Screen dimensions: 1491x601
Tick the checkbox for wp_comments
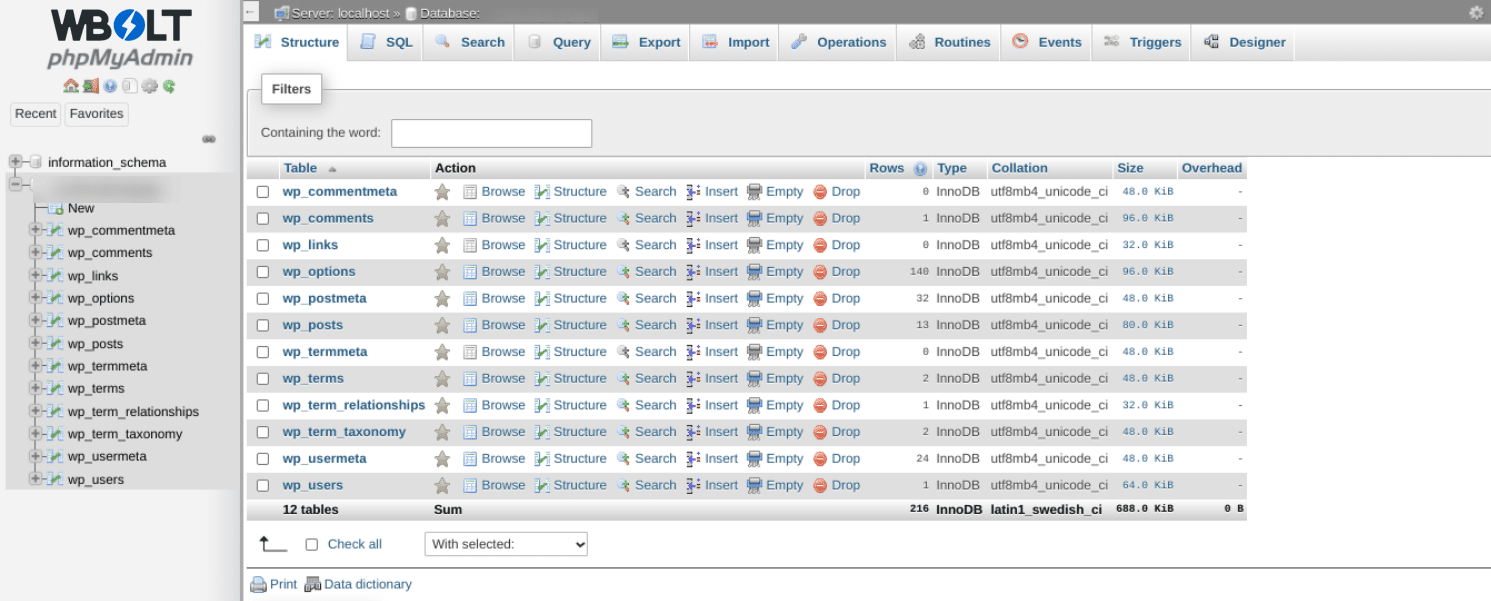click(263, 219)
